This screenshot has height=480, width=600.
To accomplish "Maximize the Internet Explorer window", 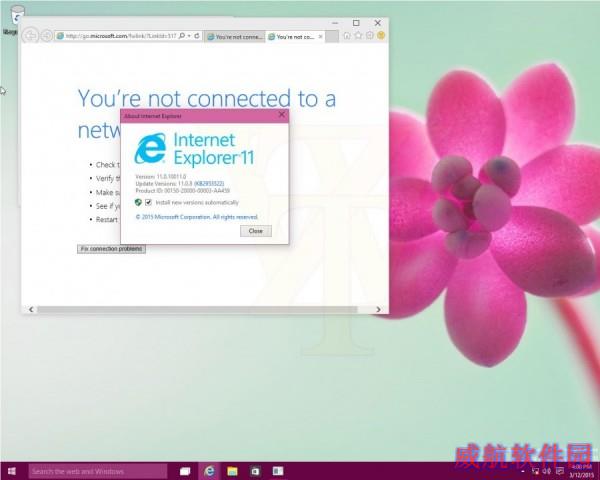I will click(x=356, y=23).
